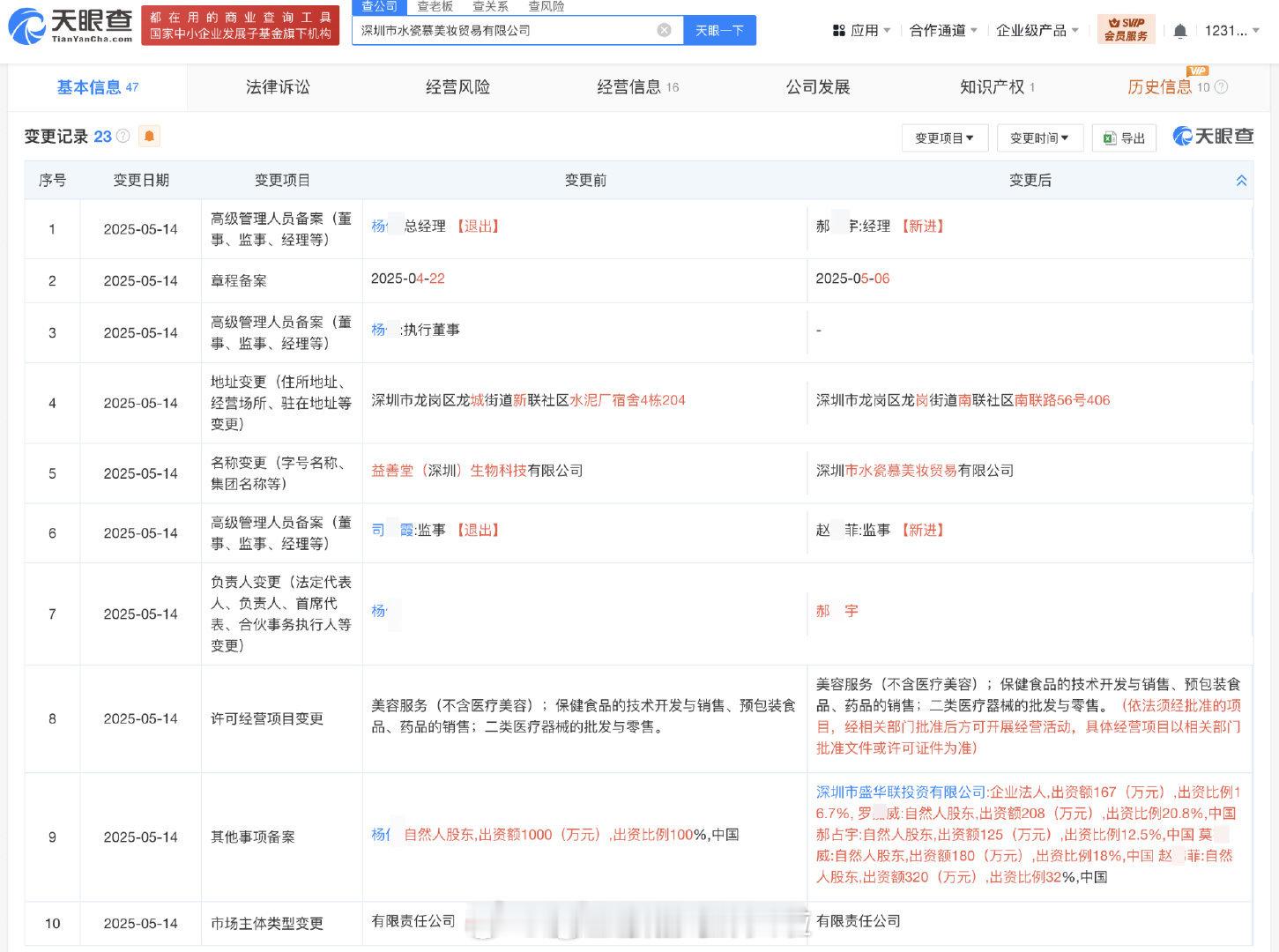The width and height of the screenshot is (1279, 952).
Task: Click the help icon beside 历史信息
Action: (x=1221, y=87)
